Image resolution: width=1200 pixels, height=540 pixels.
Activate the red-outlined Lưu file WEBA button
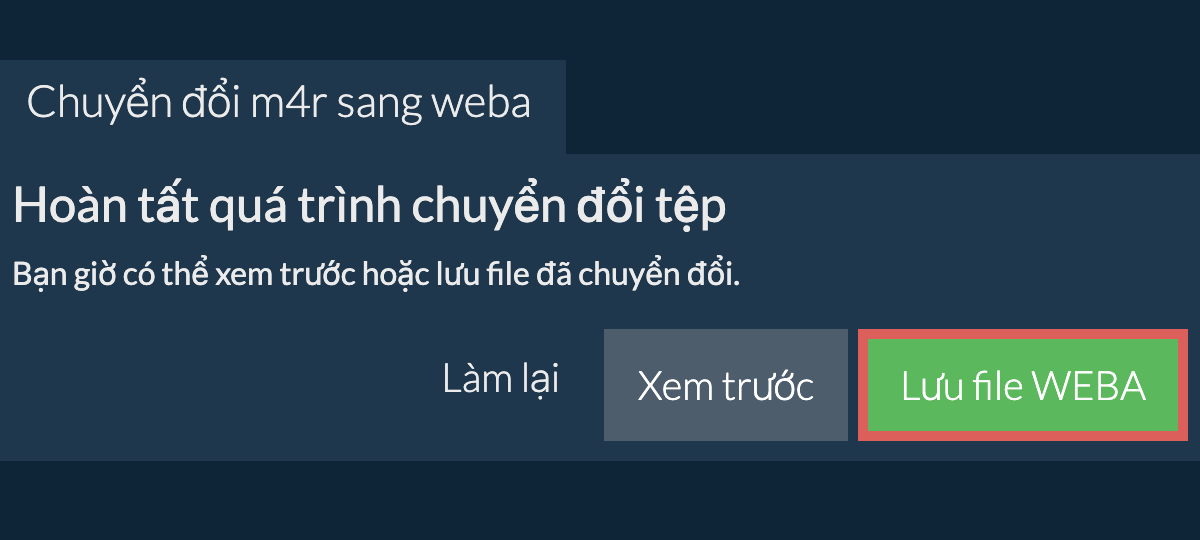(1022, 386)
